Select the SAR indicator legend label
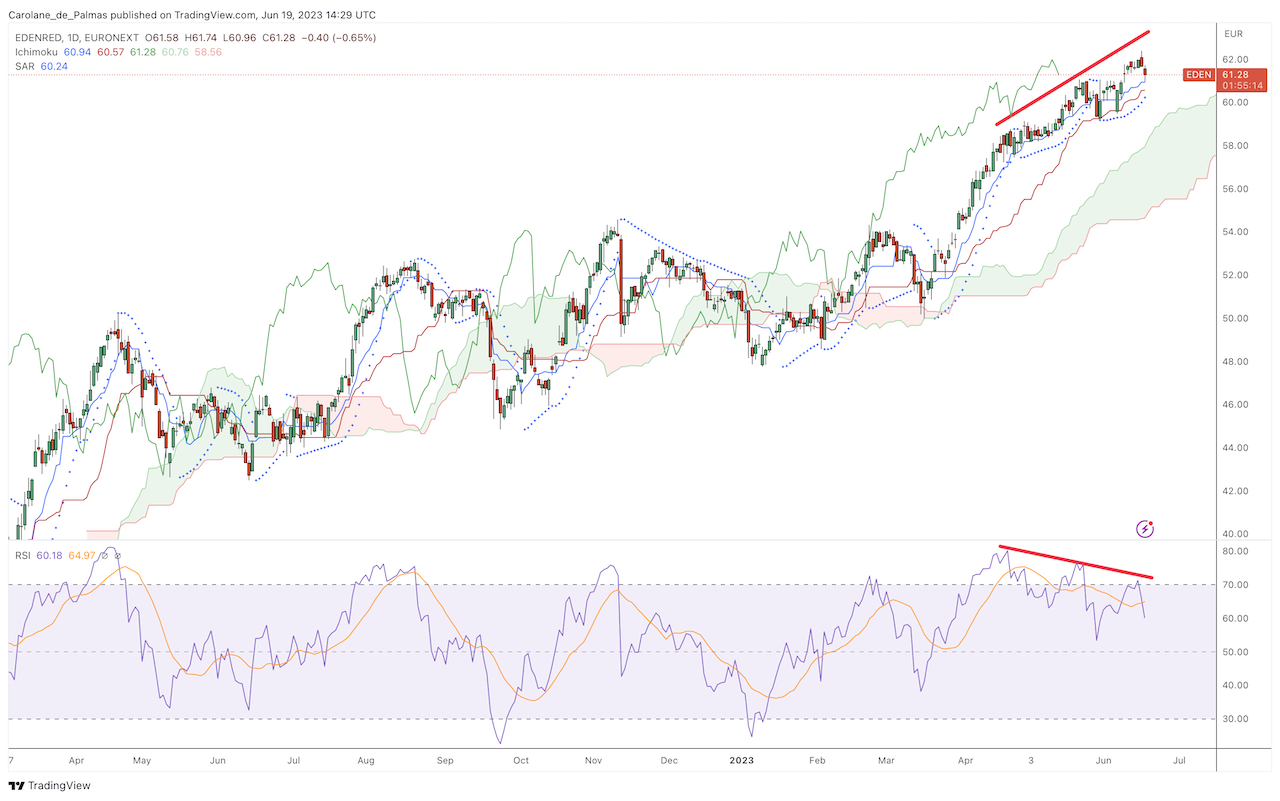The image size is (1280, 801). coord(24,66)
